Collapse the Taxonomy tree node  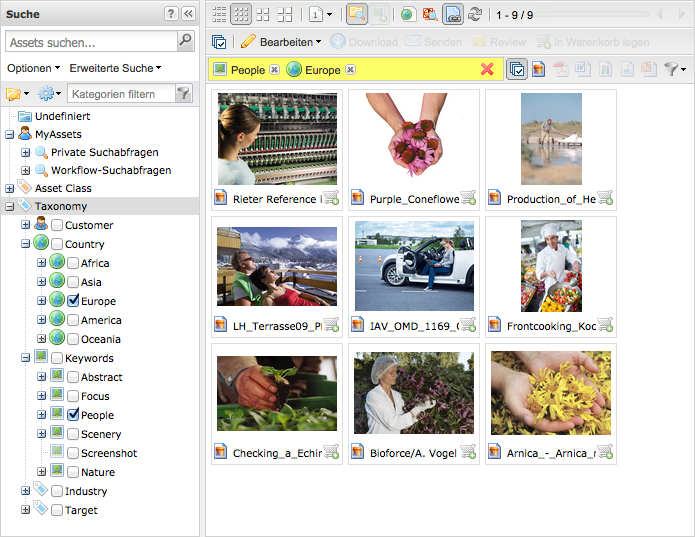[9, 206]
